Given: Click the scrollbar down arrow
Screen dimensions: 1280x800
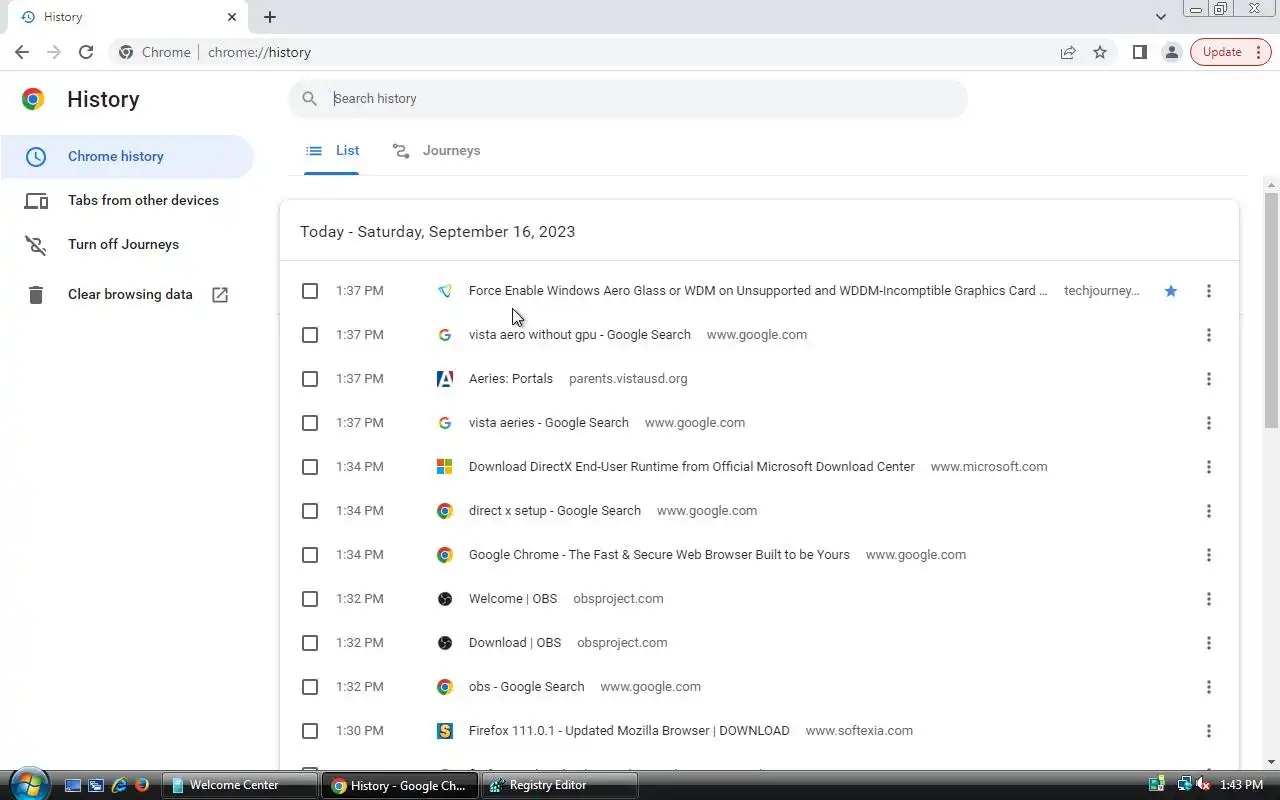Looking at the screenshot, I should [1271, 762].
